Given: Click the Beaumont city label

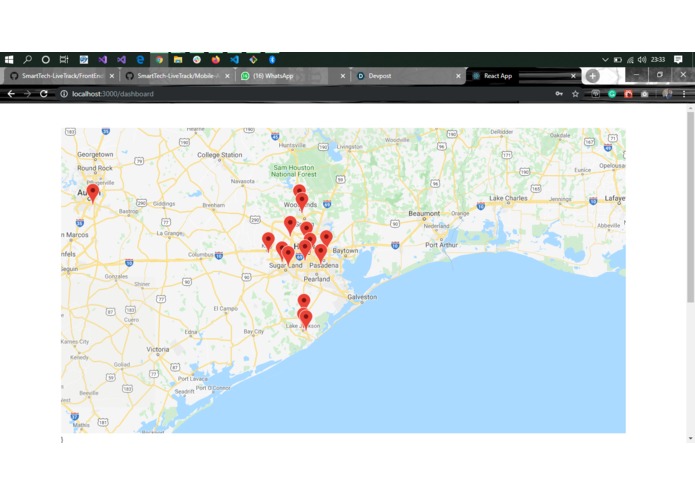Looking at the screenshot, I should (x=424, y=214).
